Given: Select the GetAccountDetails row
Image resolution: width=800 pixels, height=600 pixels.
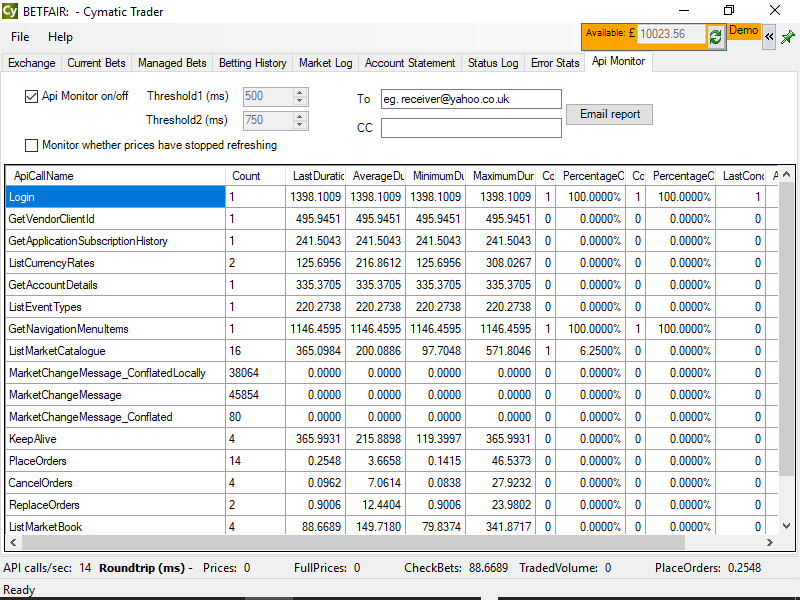Looking at the screenshot, I should (x=392, y=285).
